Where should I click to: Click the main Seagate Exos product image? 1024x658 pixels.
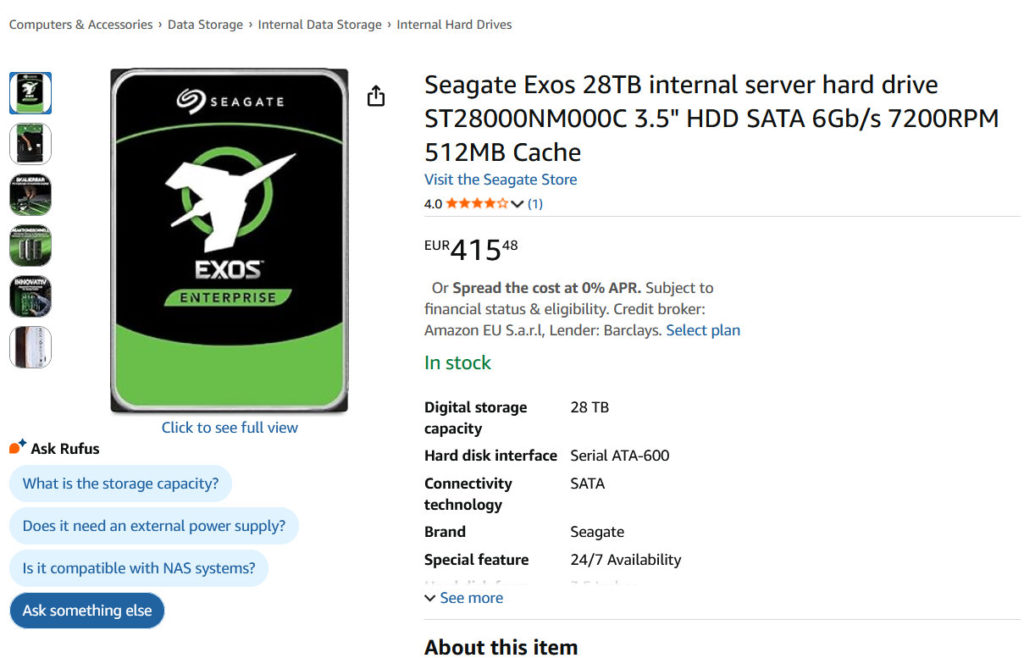coord(229,240)
